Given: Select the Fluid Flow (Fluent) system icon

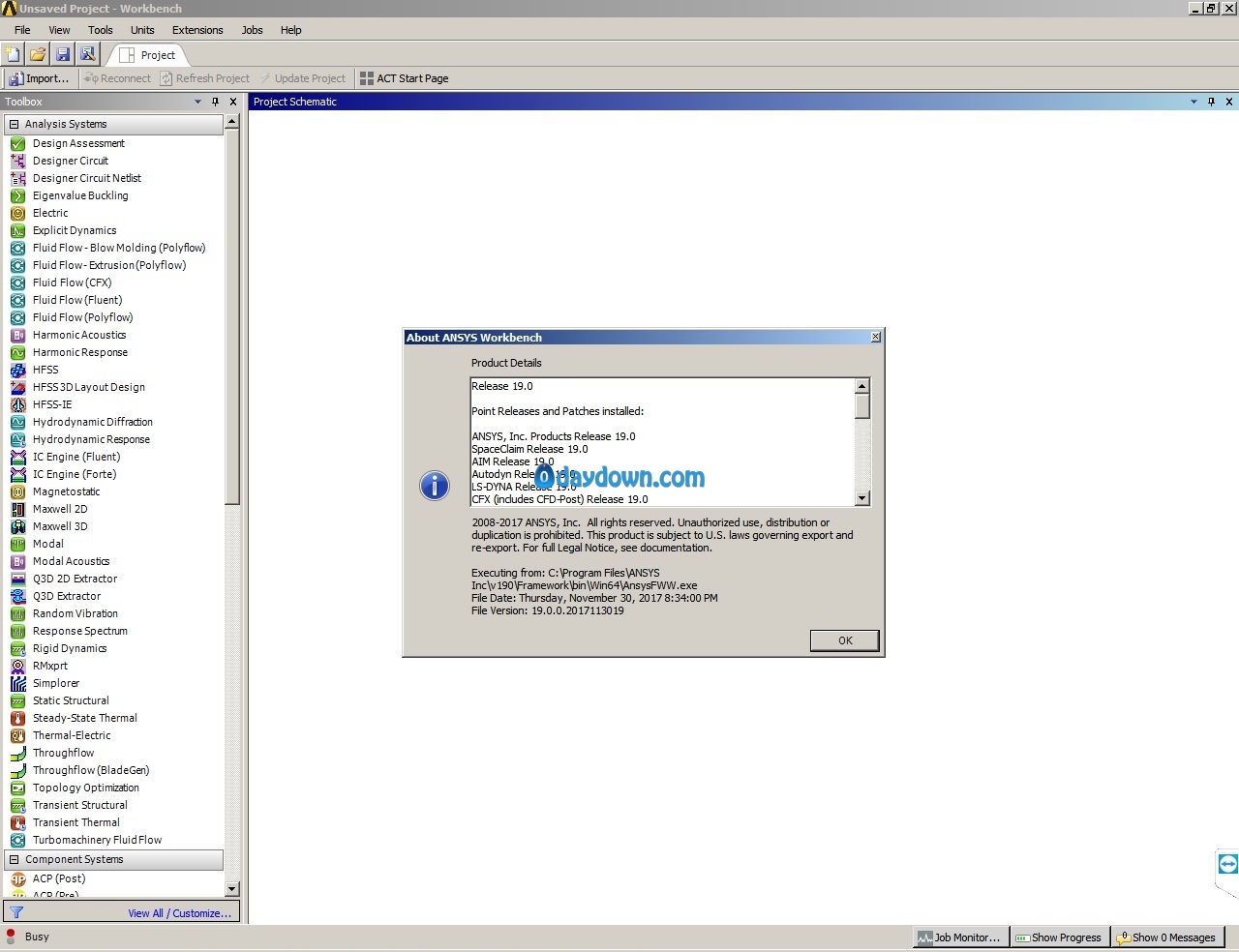Looking at the screenshot, I should [17, 300].
